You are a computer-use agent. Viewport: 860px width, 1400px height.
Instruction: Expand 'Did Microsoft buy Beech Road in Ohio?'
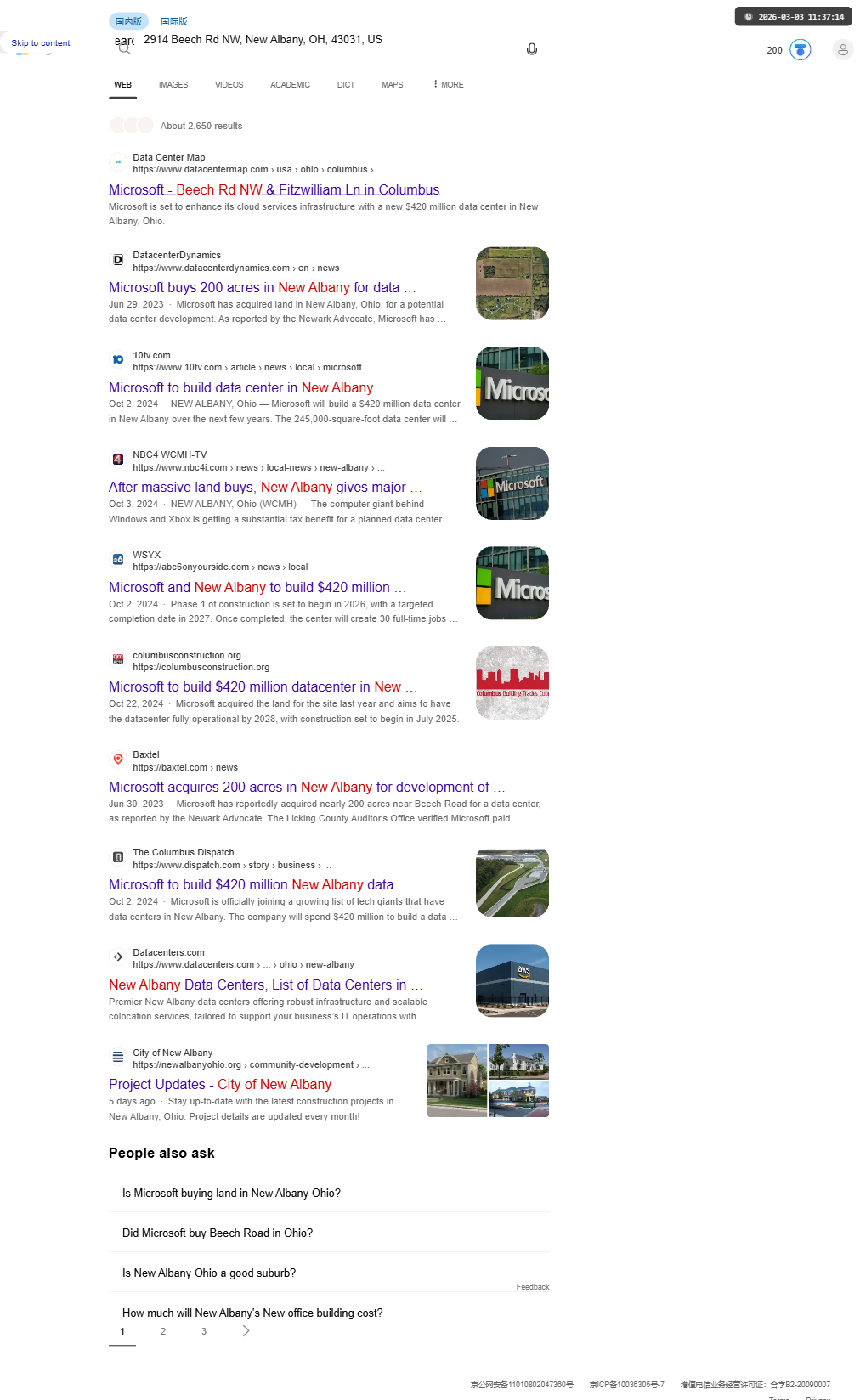(x=329, y=1233)
